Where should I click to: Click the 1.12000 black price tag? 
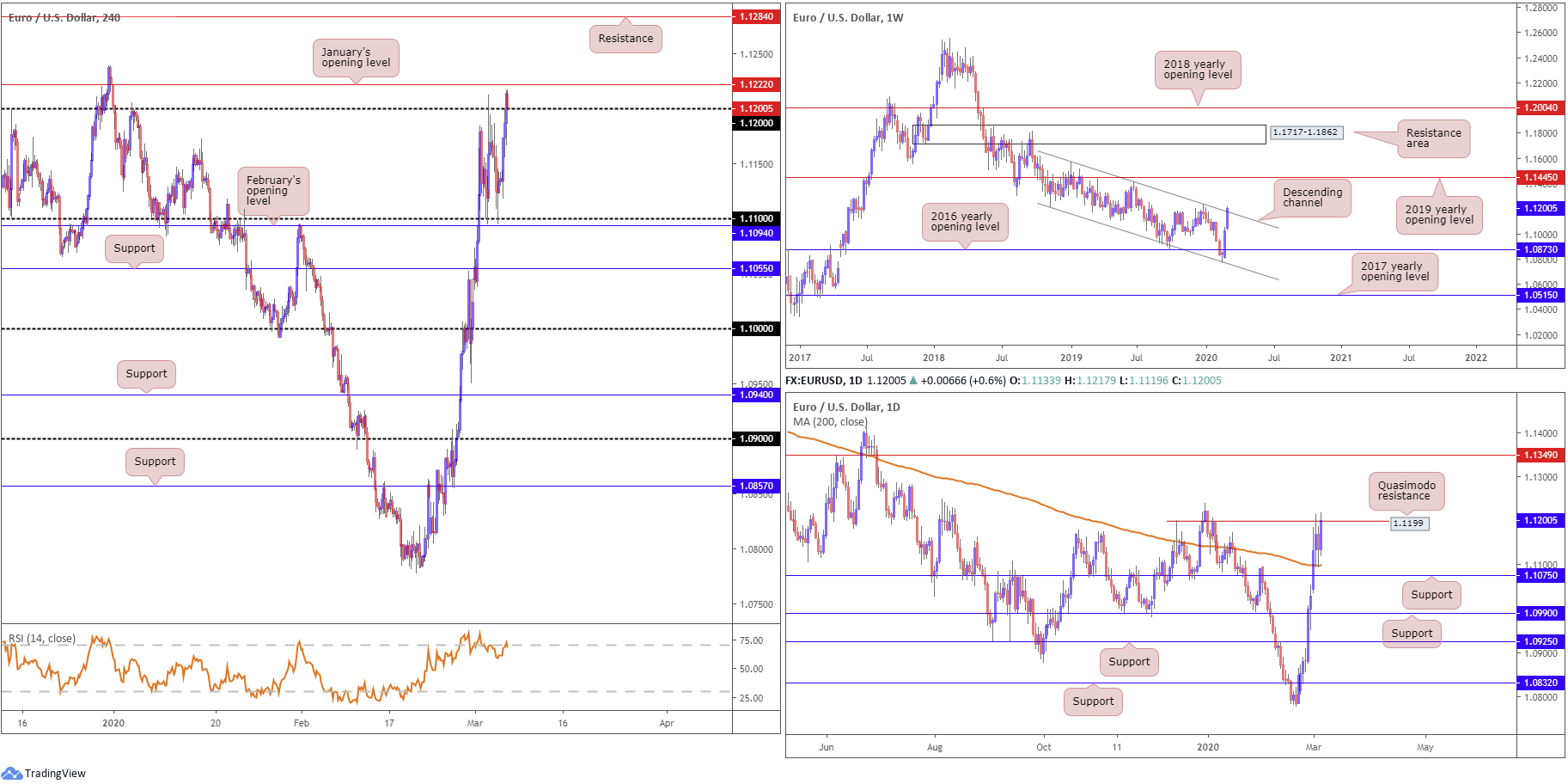[756, 123]
